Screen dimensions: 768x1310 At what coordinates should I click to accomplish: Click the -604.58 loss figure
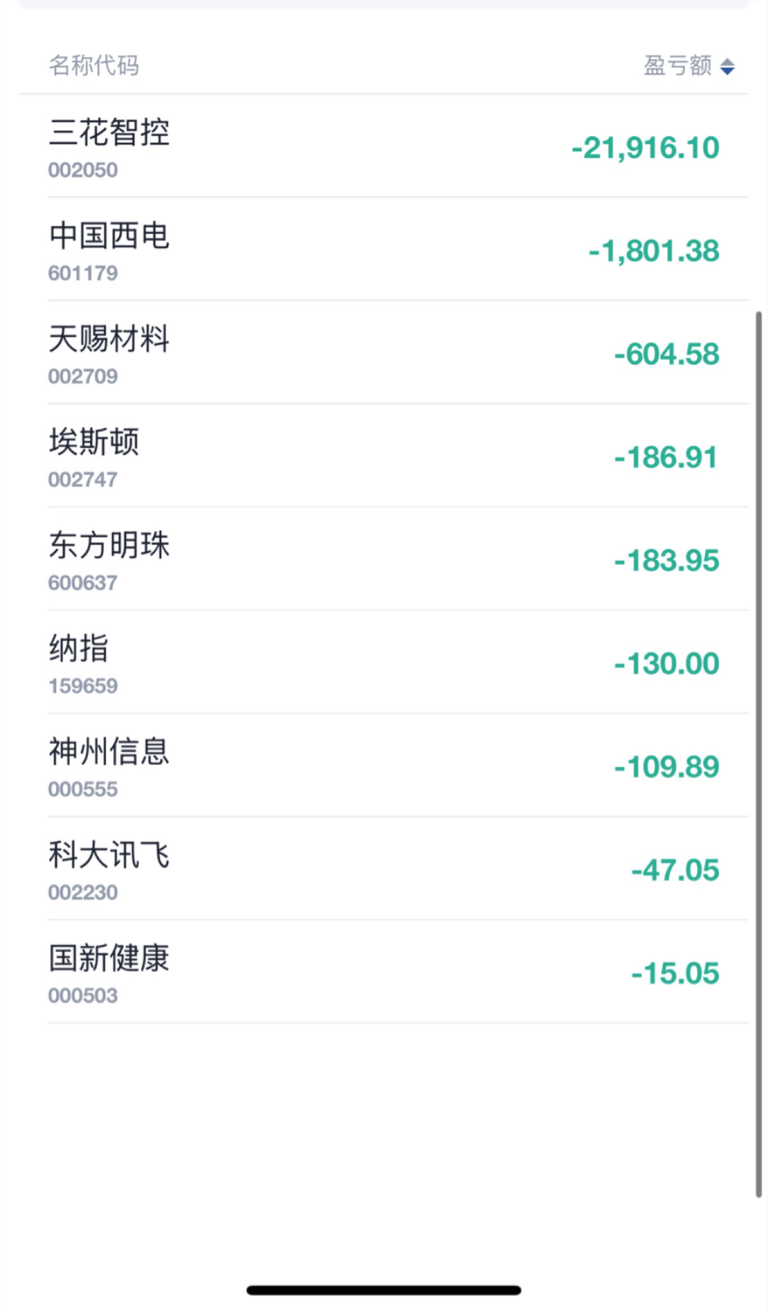point(666,354)
